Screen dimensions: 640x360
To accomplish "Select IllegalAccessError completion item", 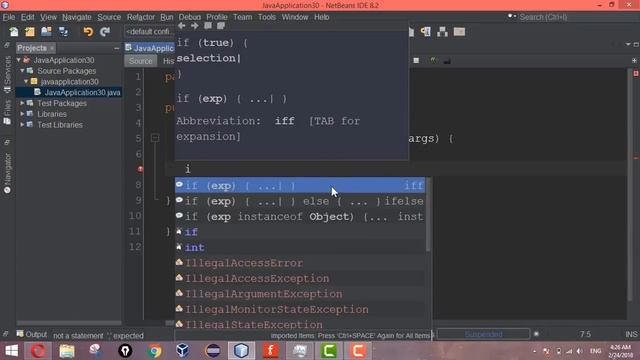I will pyautogui.click(x=300, y=263).
